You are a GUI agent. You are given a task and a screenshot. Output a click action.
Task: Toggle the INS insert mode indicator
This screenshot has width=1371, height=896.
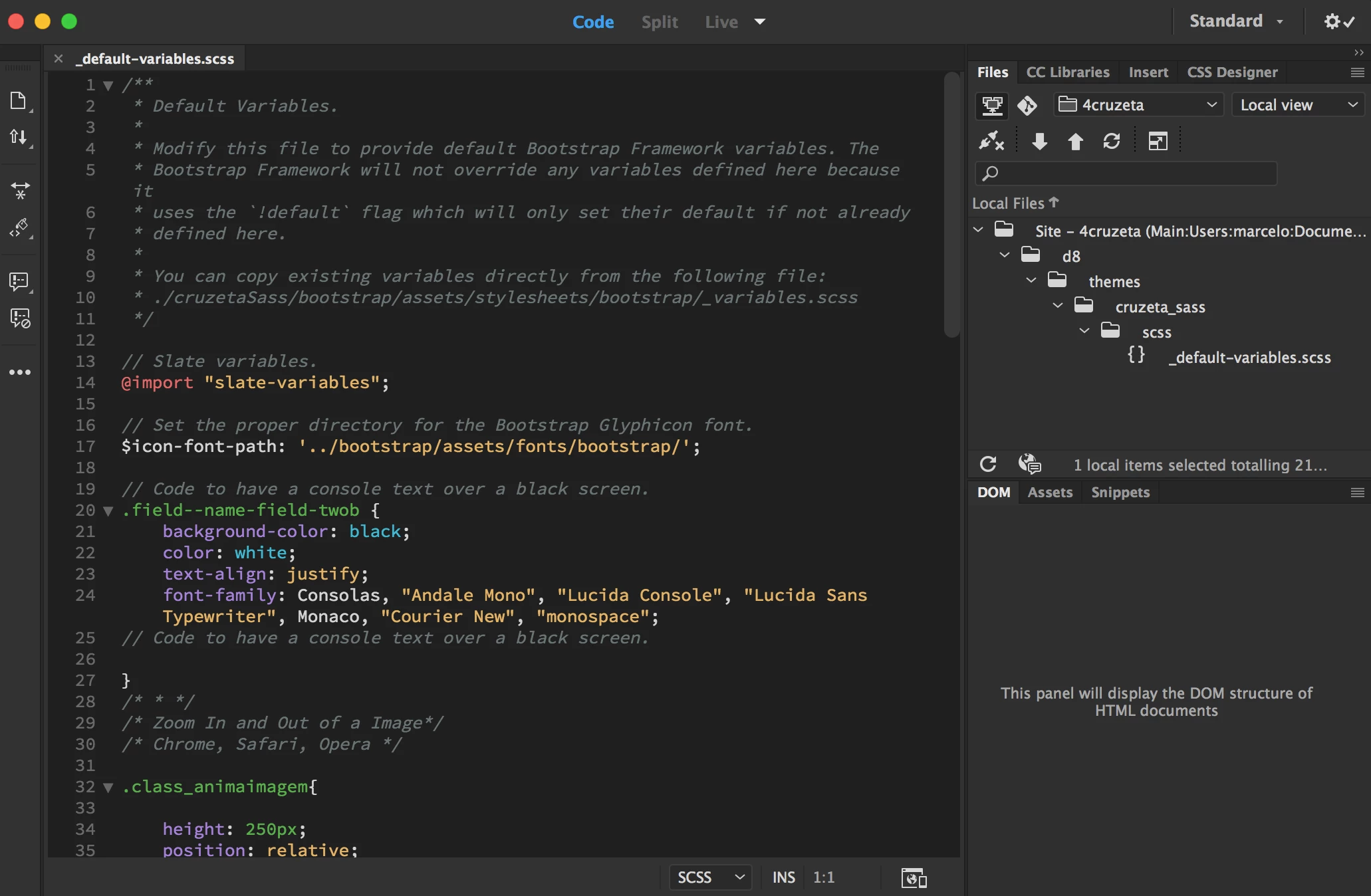pyautogui.click(x=783, y=877)
